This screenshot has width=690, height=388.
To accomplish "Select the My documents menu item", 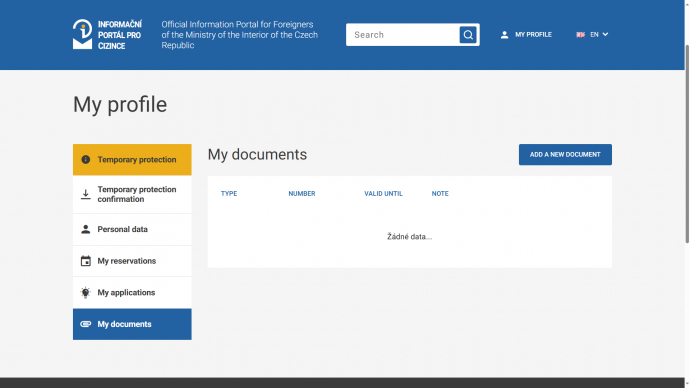I will [132, 324].
